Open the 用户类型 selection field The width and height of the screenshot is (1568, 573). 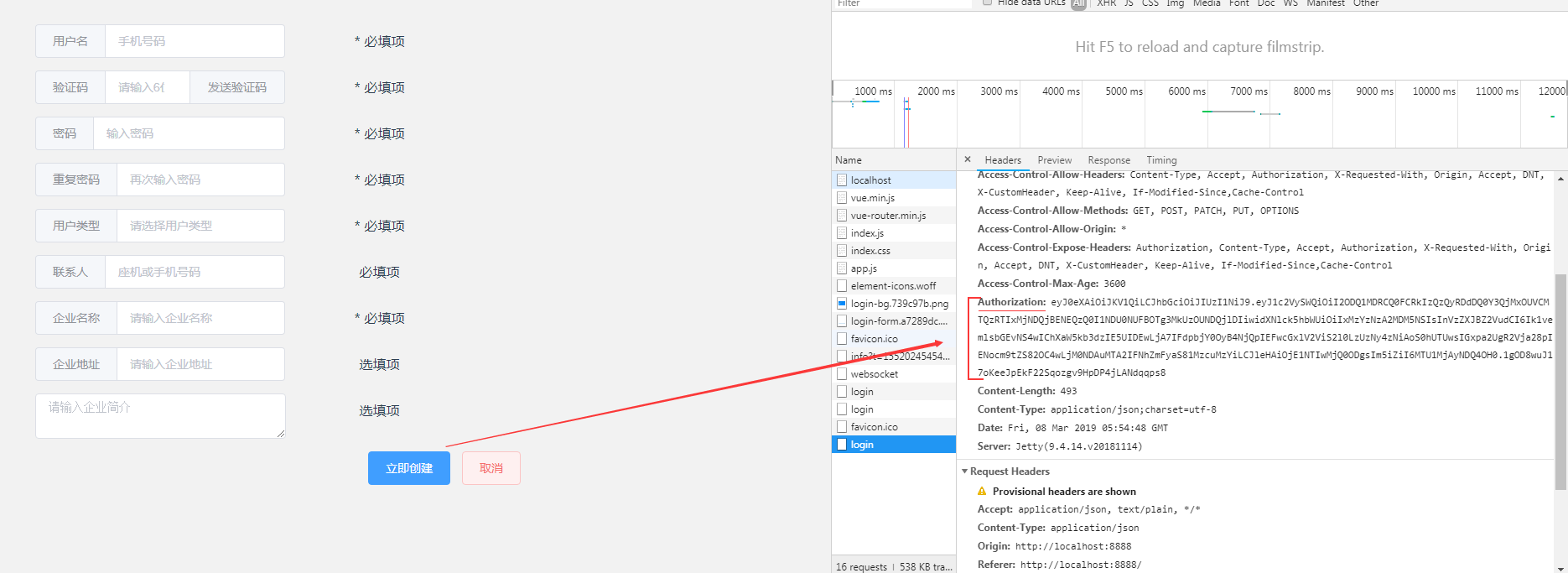201,226
